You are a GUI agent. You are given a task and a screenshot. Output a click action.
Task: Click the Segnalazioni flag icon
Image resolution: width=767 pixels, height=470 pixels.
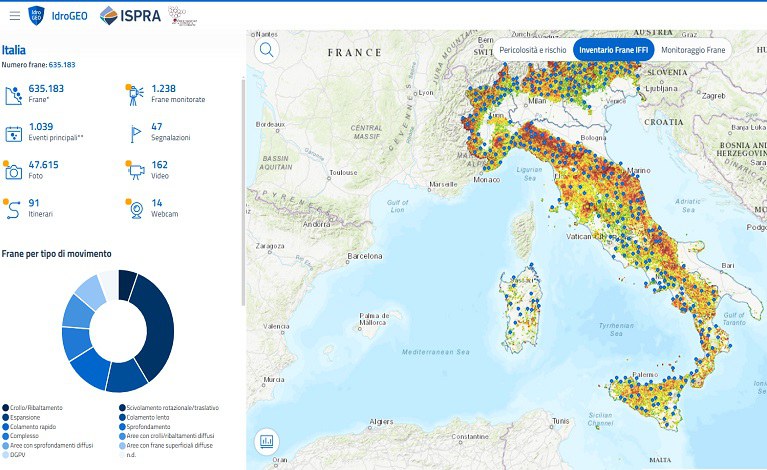point(135,133)
